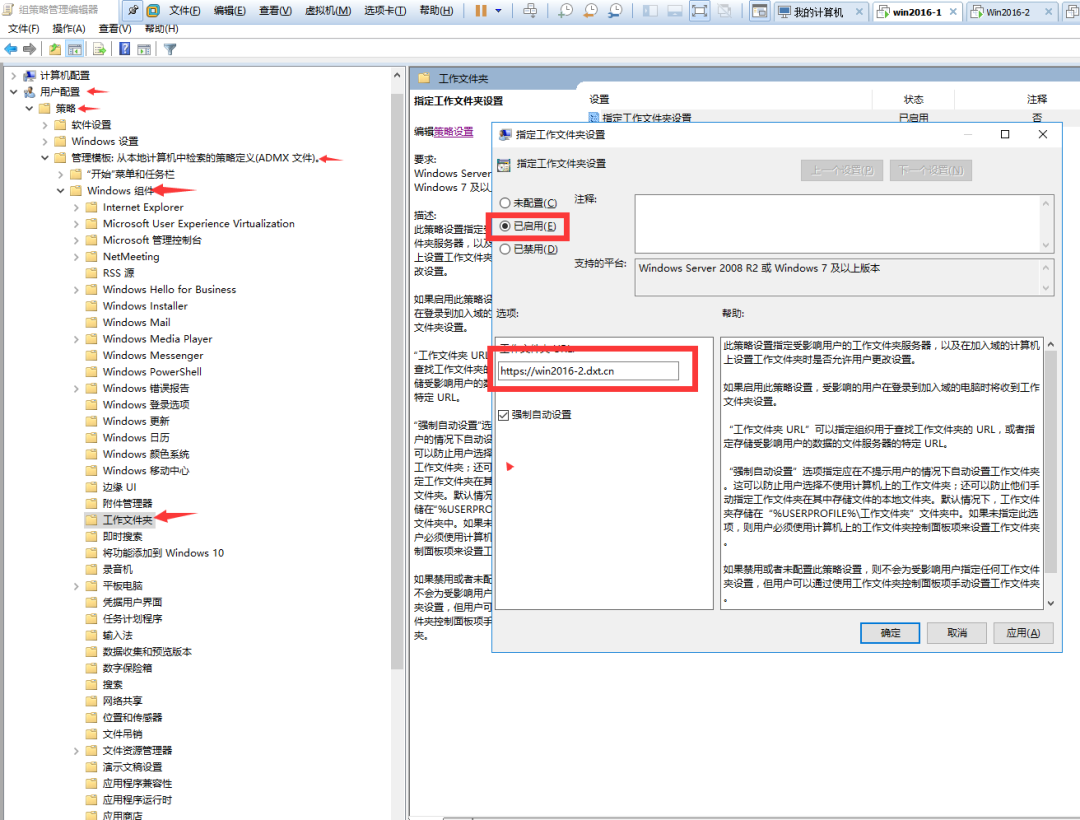Click the VMware pin icon

133,10
